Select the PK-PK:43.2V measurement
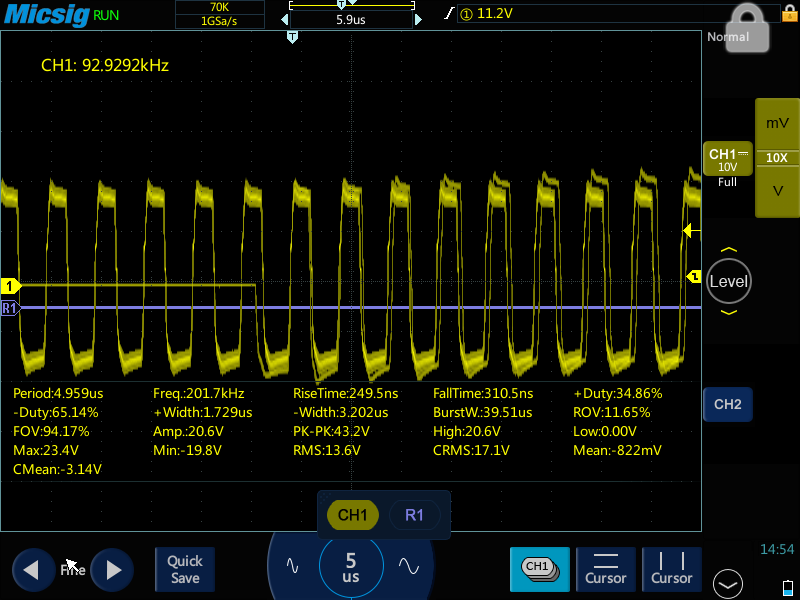Image resolution: width=800 pixels, height=600 pixels. [331, 431]
